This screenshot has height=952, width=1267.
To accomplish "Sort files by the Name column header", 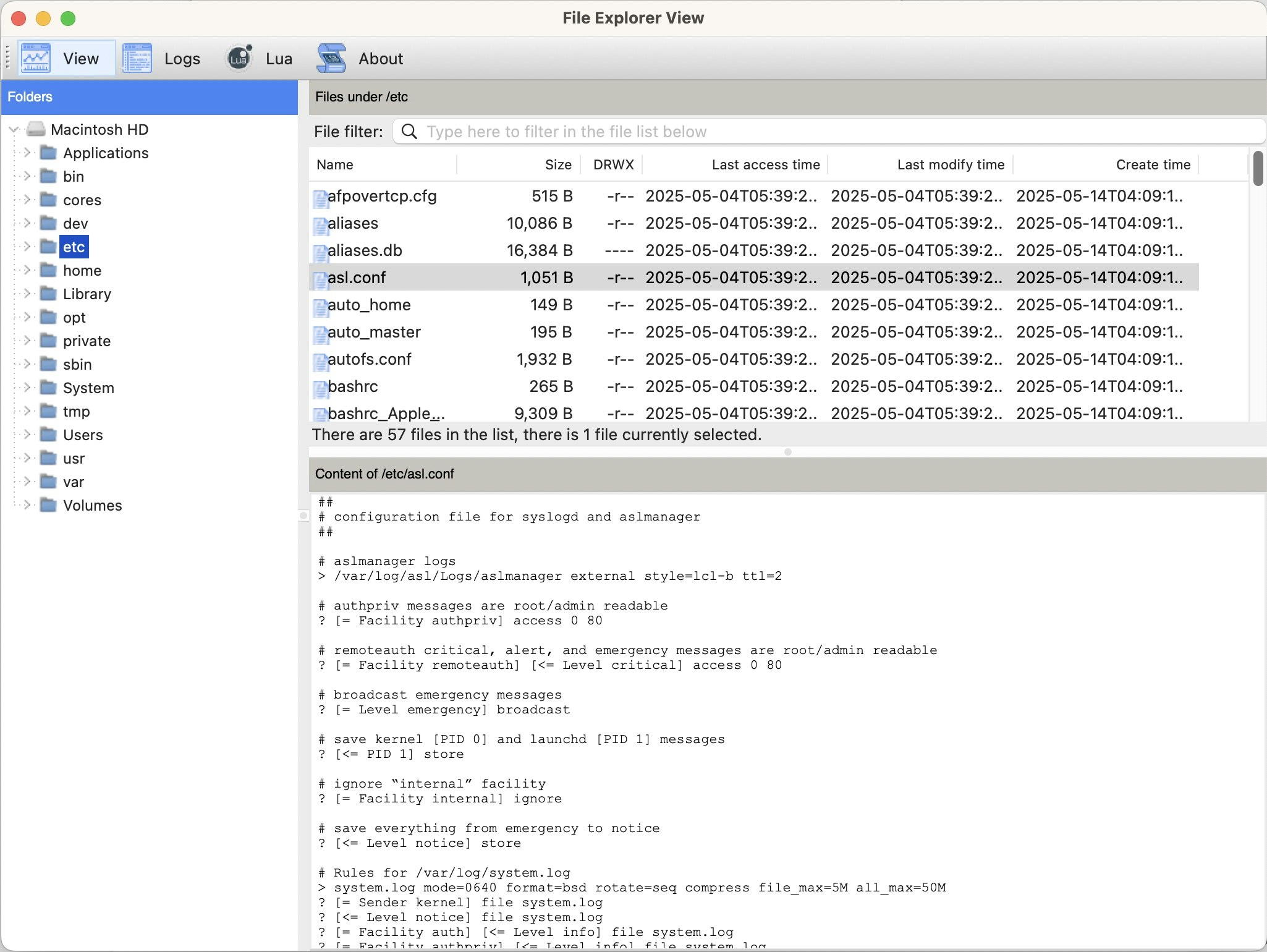I will pos(383,164).
